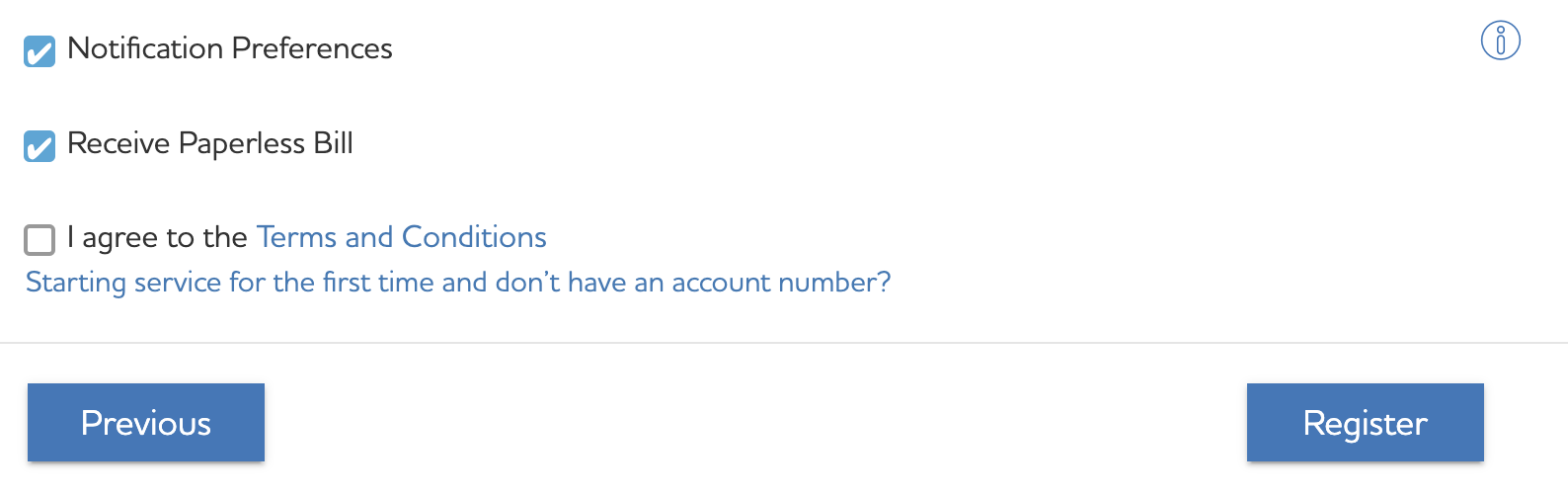Open the info icon beside Notification Preferences
1568x496 pixels.
click(1500, 41)
